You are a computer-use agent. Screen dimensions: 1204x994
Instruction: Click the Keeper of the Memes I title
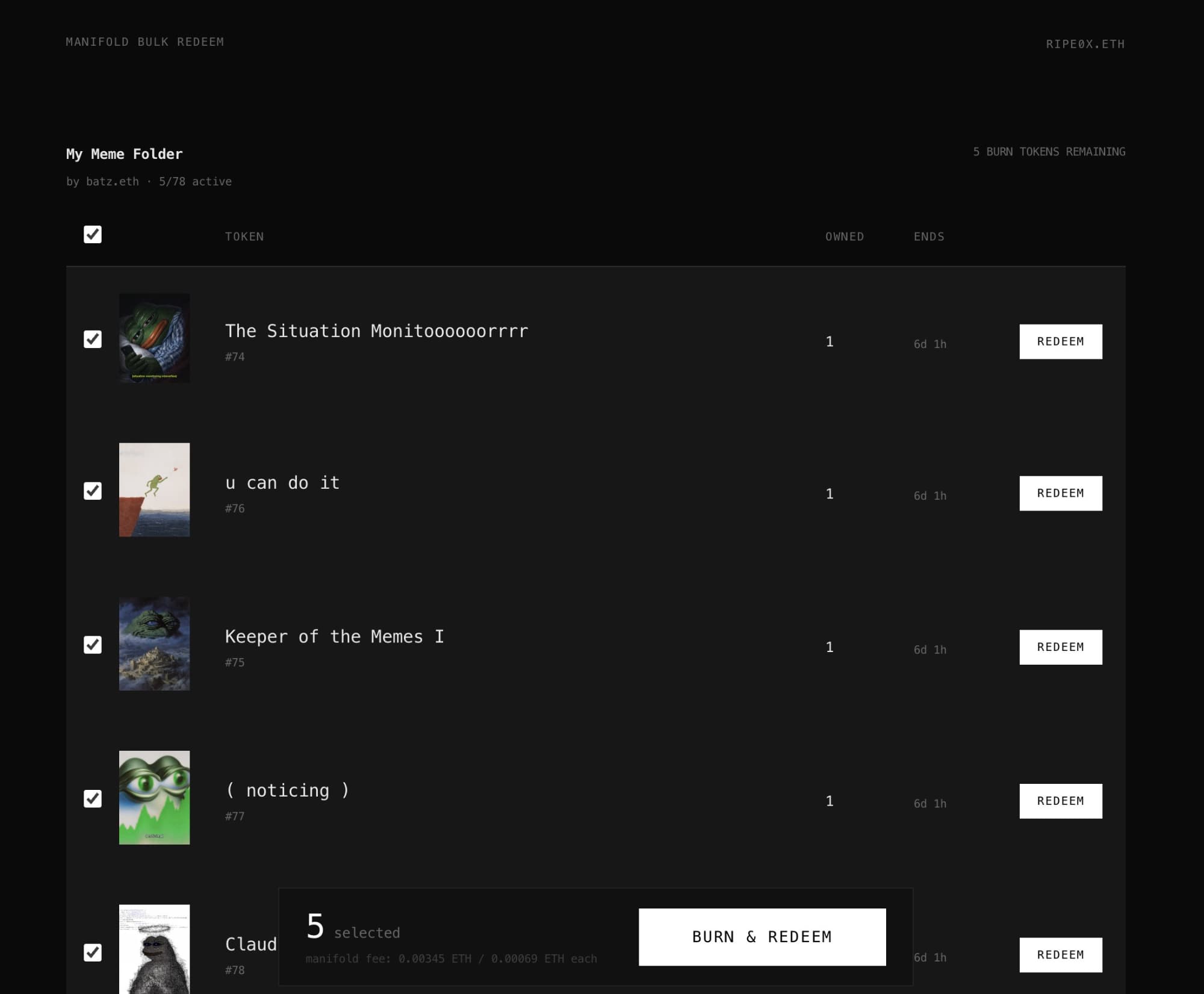click(x=334, y=636)
